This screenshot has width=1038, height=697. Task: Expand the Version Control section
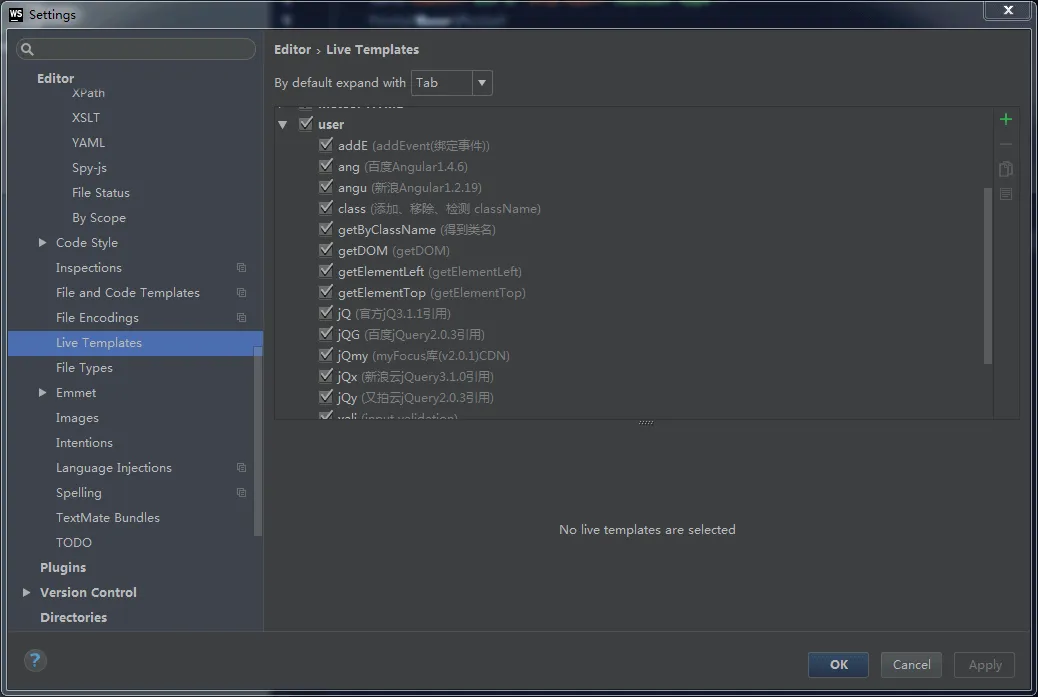pos(26,593)
